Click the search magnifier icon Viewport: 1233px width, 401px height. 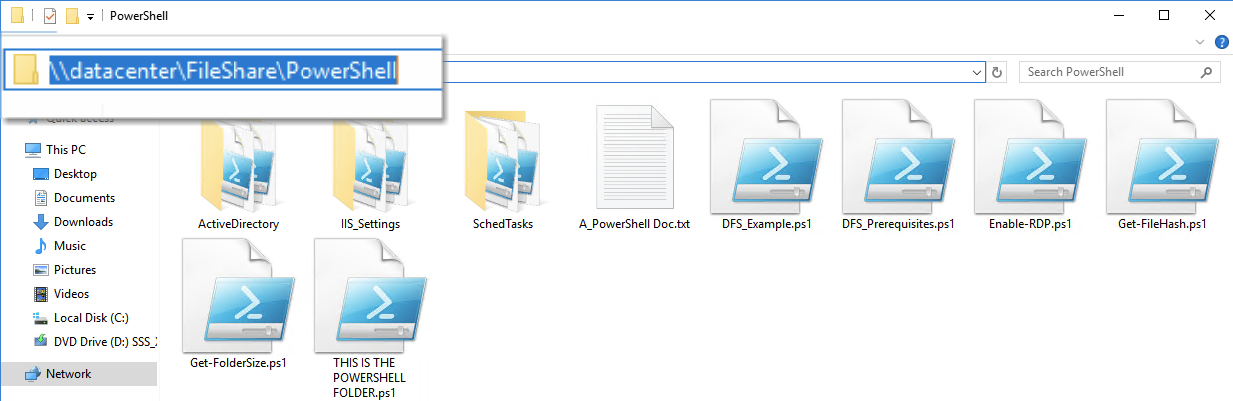(x=1208, y=72)
